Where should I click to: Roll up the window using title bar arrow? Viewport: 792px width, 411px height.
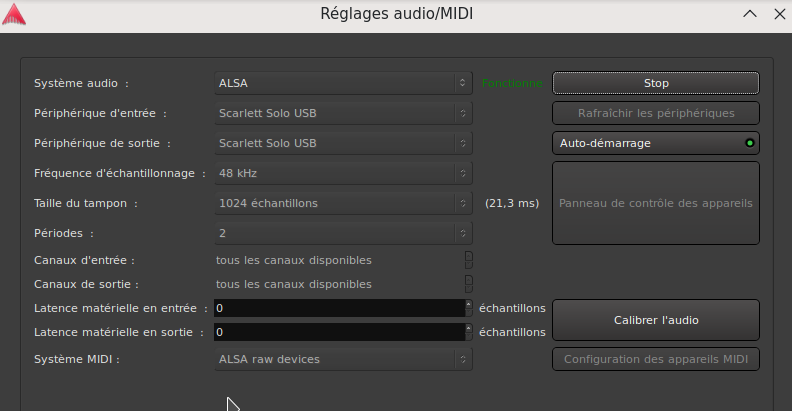click(x=749, y=15)
